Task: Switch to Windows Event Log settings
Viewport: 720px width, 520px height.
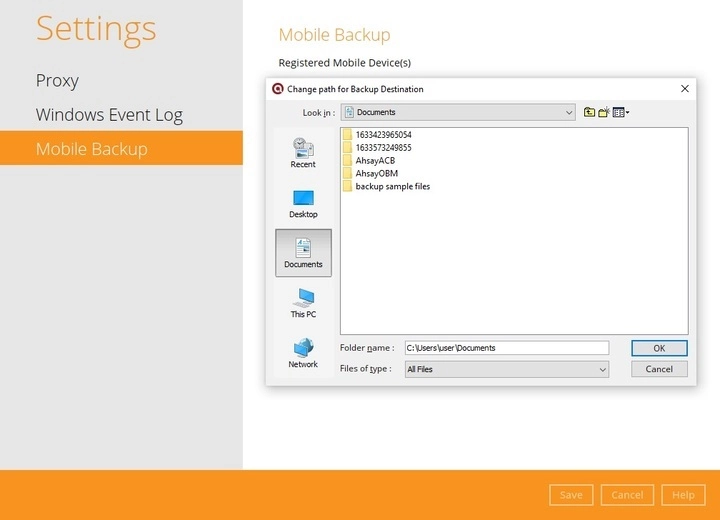Action: [109, 115]
